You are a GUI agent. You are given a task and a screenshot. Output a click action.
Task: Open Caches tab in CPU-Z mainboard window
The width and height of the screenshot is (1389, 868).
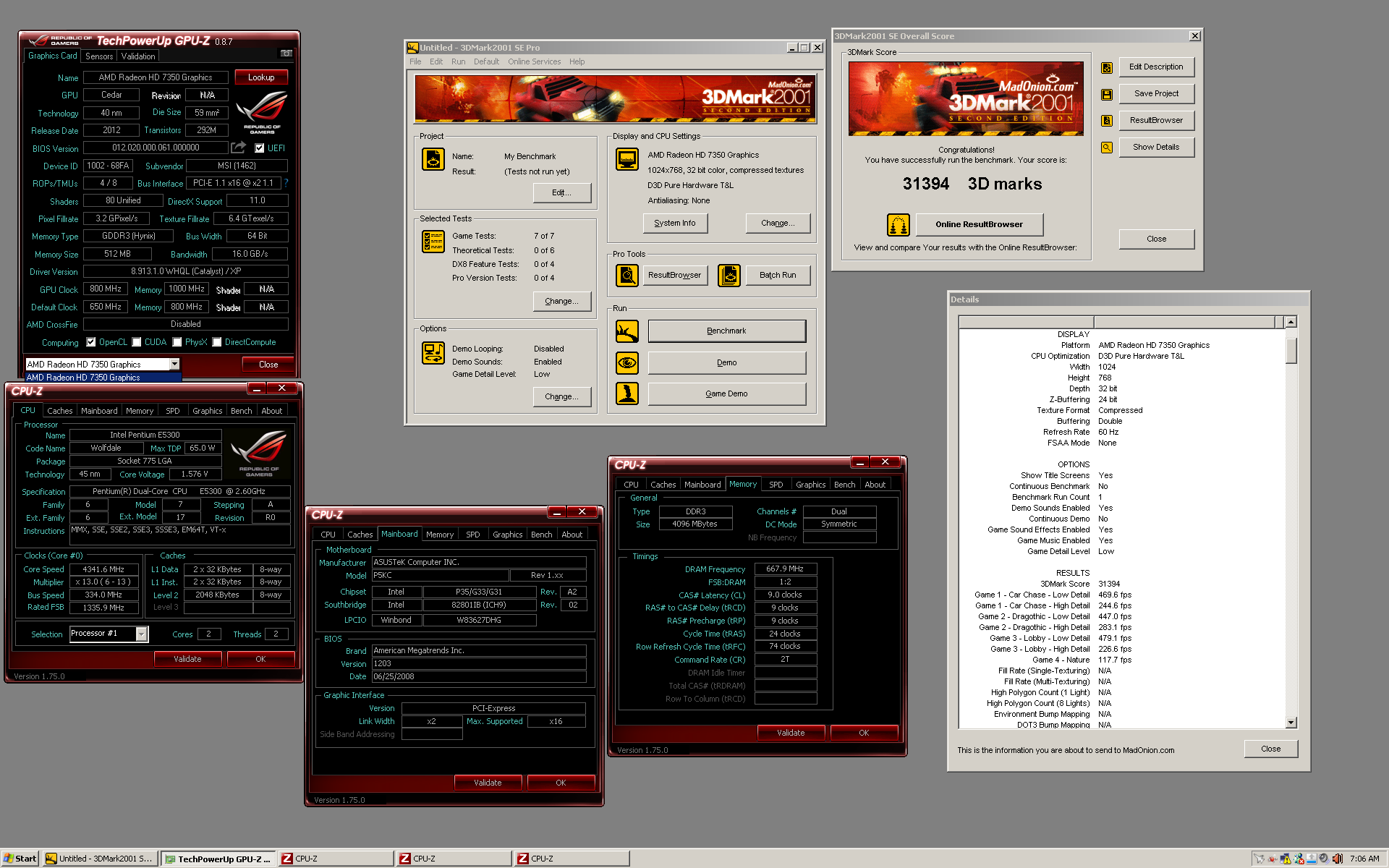pyautogui.click(x=360, y=535)
